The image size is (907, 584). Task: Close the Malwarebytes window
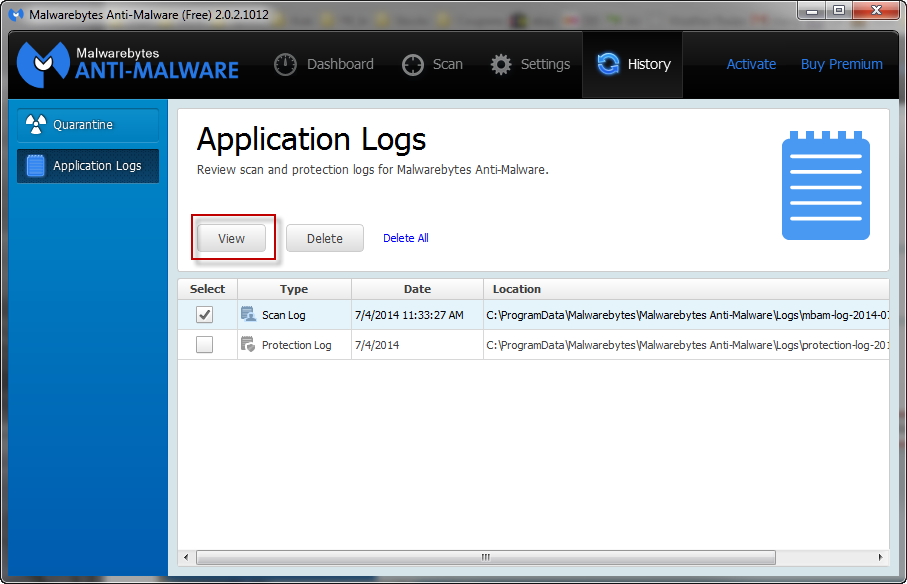(876, 10)
